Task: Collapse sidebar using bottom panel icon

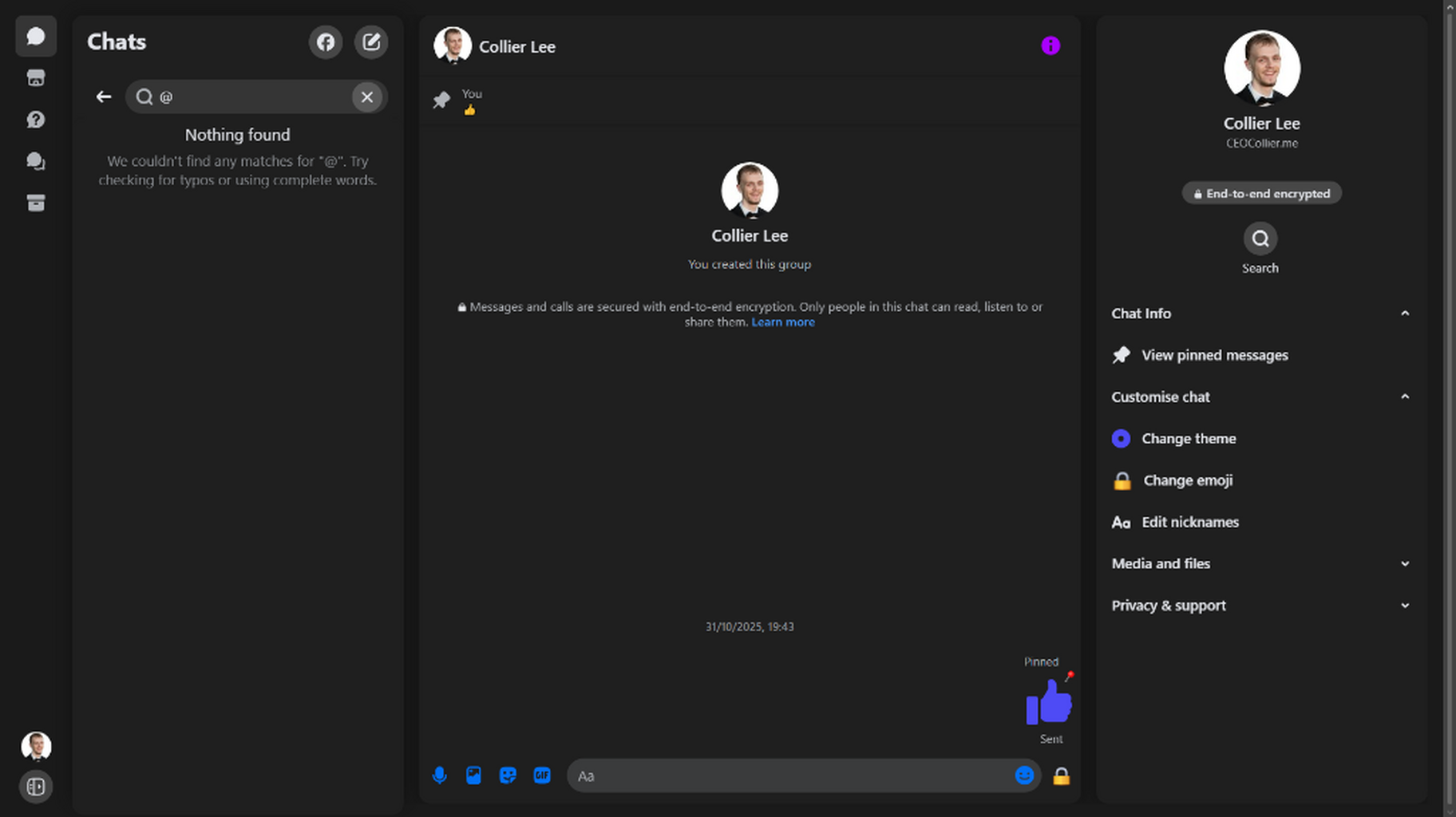Action: pos(36,787)
